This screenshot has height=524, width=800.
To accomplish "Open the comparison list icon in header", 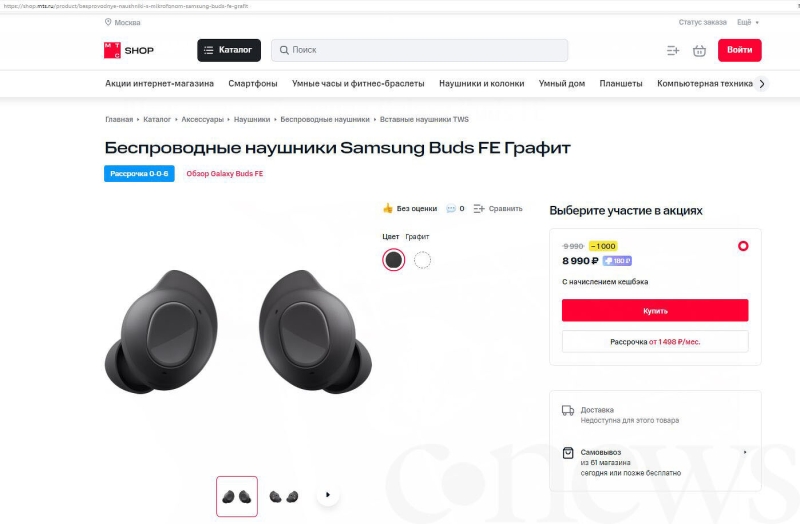I will (x=673, y=51).
